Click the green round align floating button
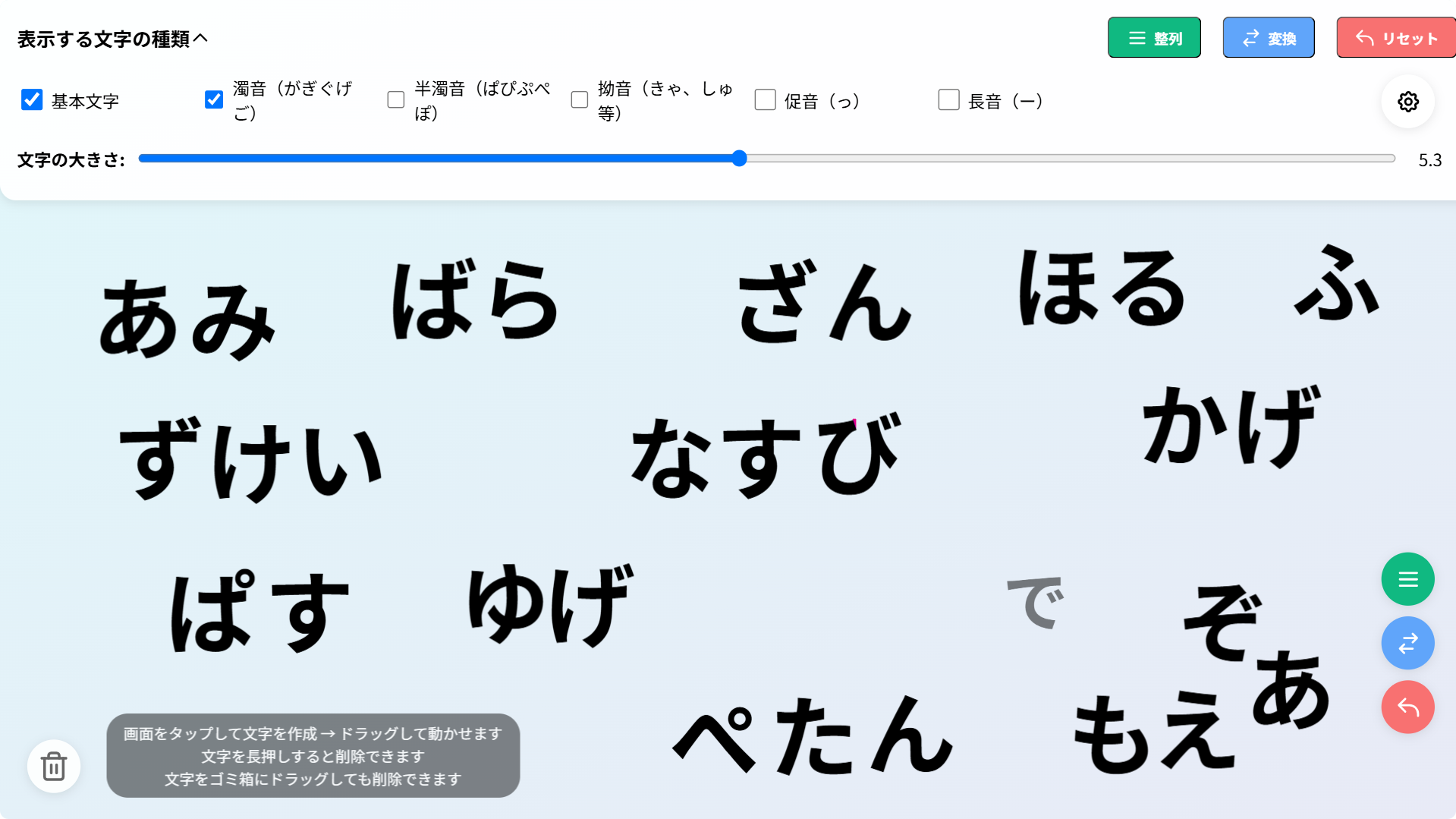Viewport: 1456px width, 819px height. (x=1407, y=579)
